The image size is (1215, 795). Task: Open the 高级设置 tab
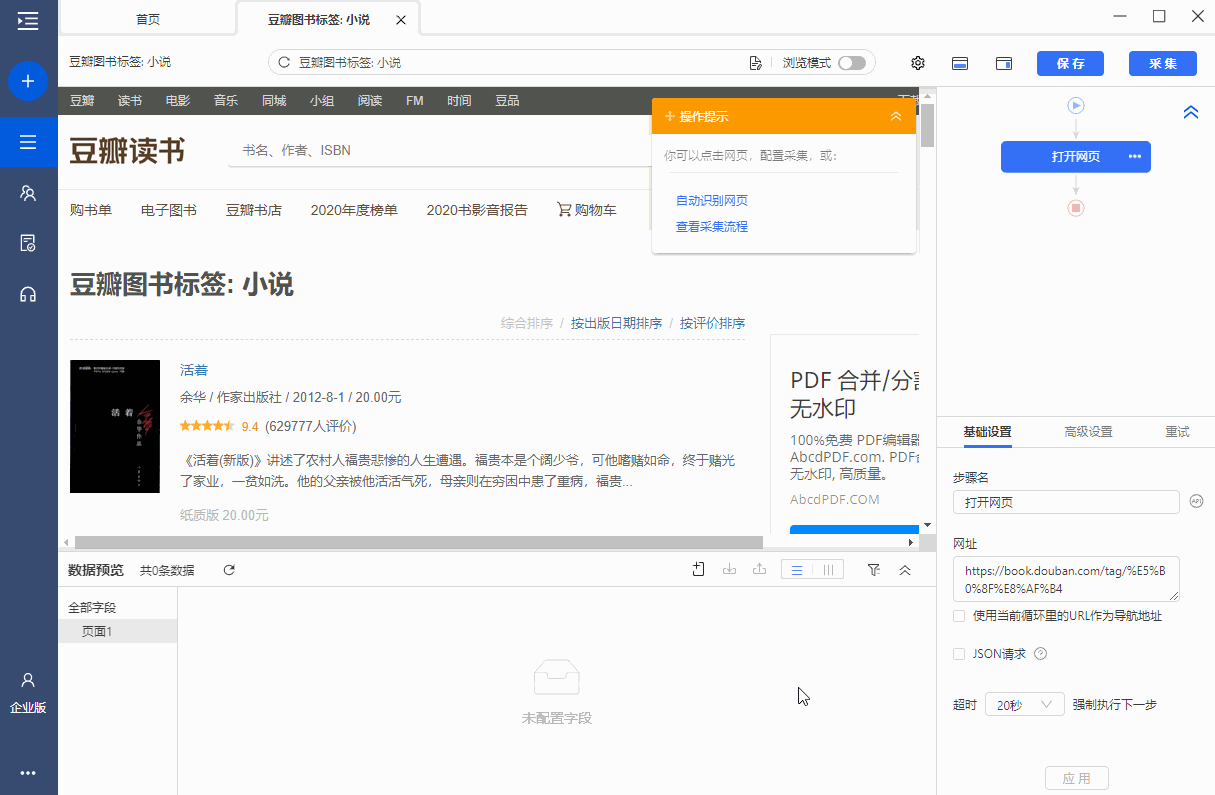pos(1088,432)
